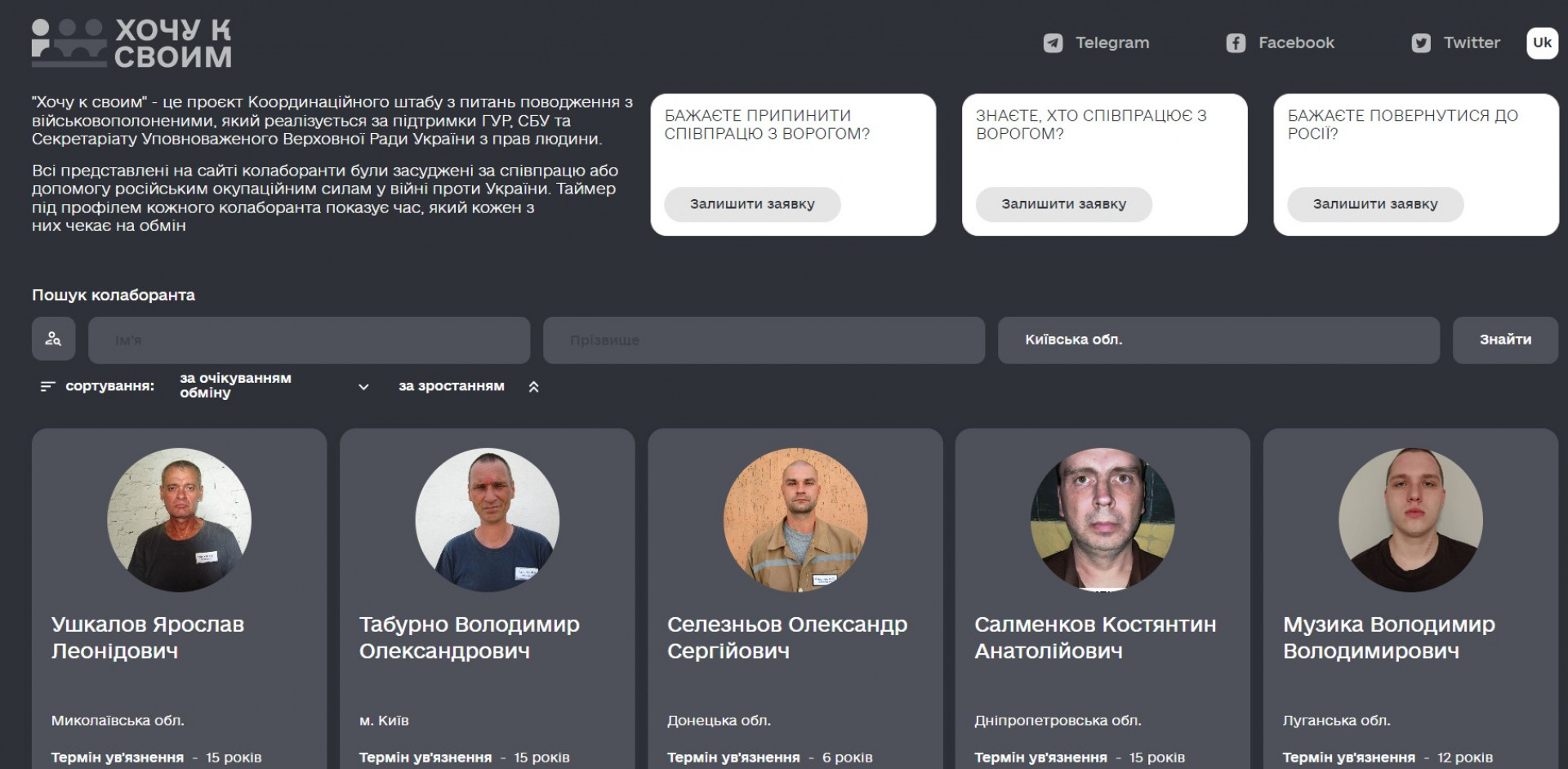Click the Миколаївська обл. region label
Screen dimensions: 1568x769
coord(118,721)
